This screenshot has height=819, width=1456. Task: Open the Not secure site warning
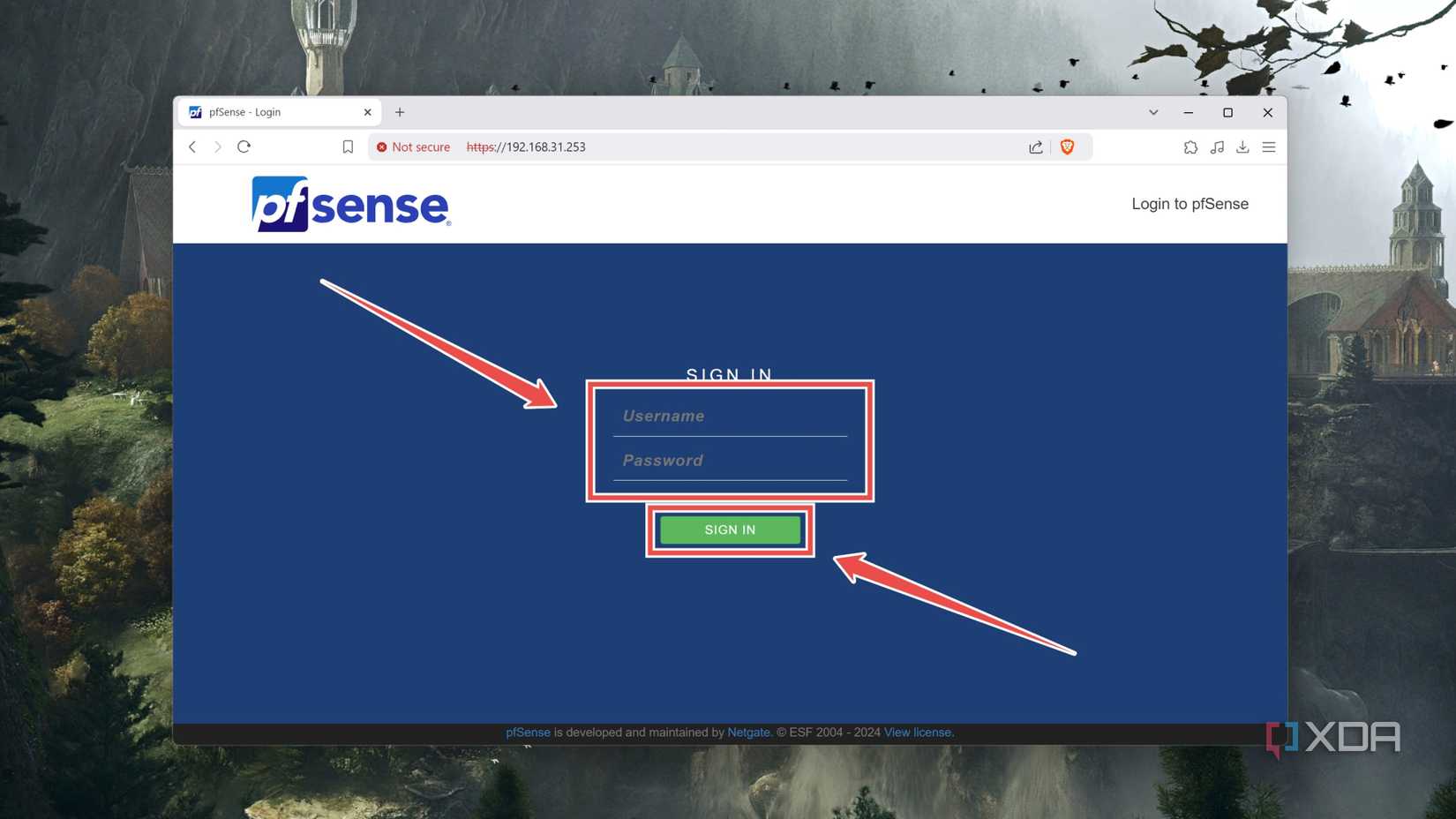coord(413,147)
